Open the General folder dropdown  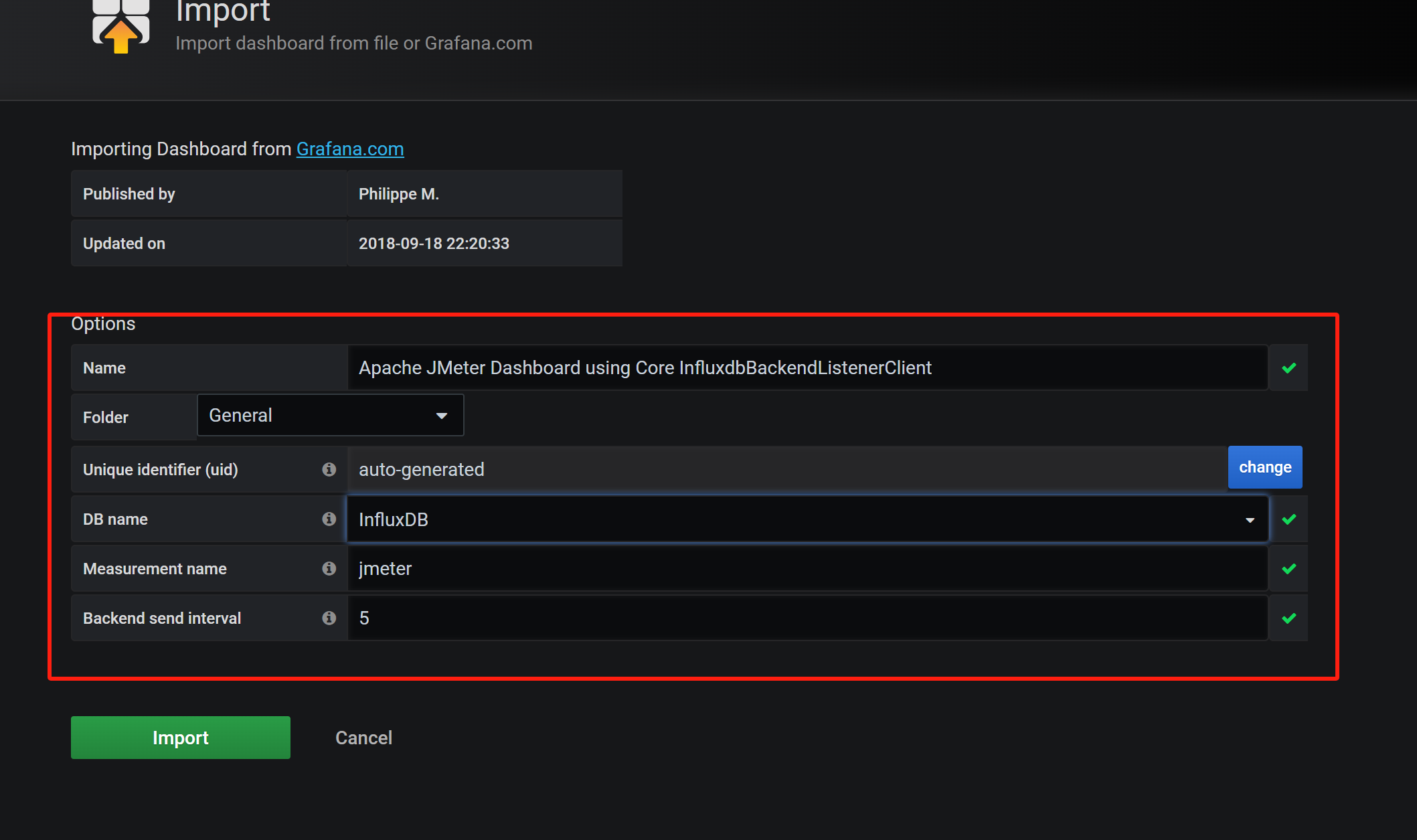(330, 416)
